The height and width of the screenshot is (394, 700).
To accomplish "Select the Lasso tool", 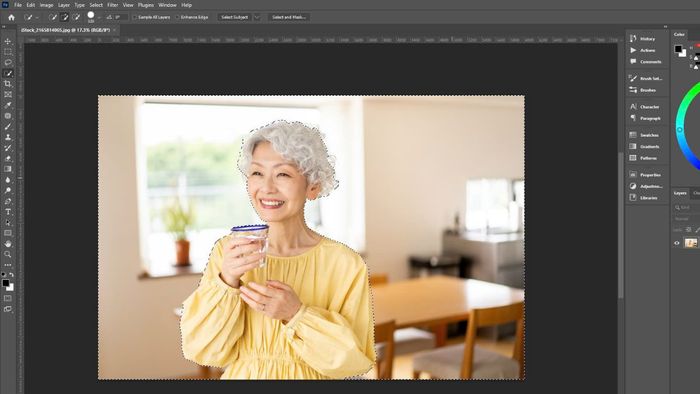I will [x=8, y=62].
